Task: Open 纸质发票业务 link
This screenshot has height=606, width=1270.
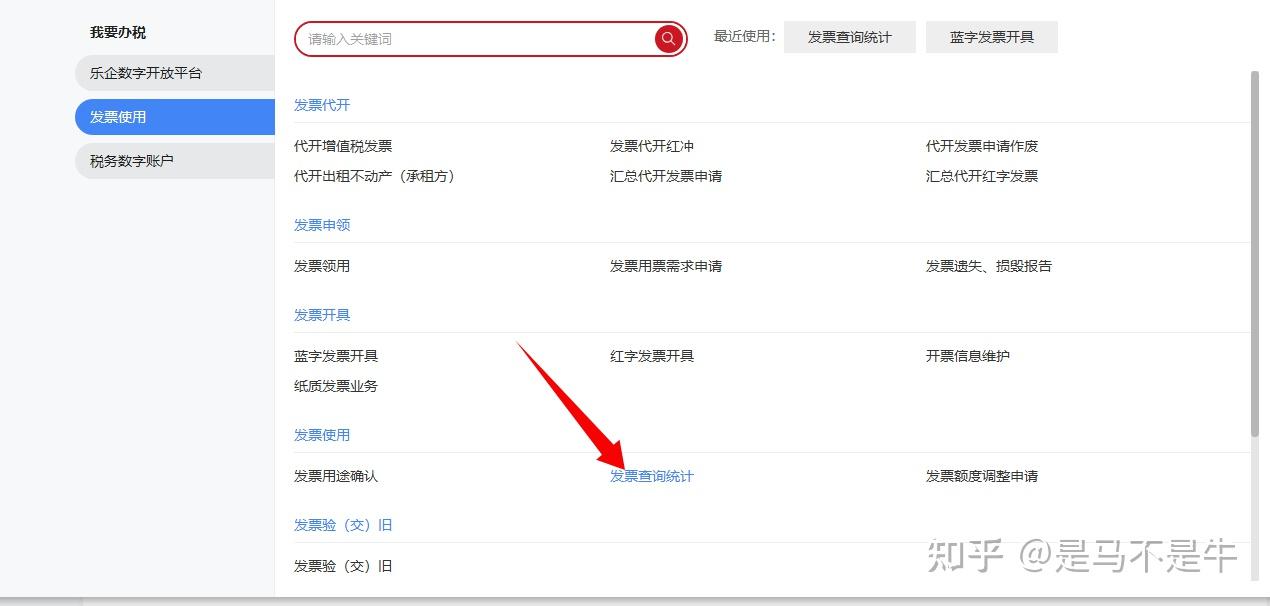Action: click(x=336, y=386)
